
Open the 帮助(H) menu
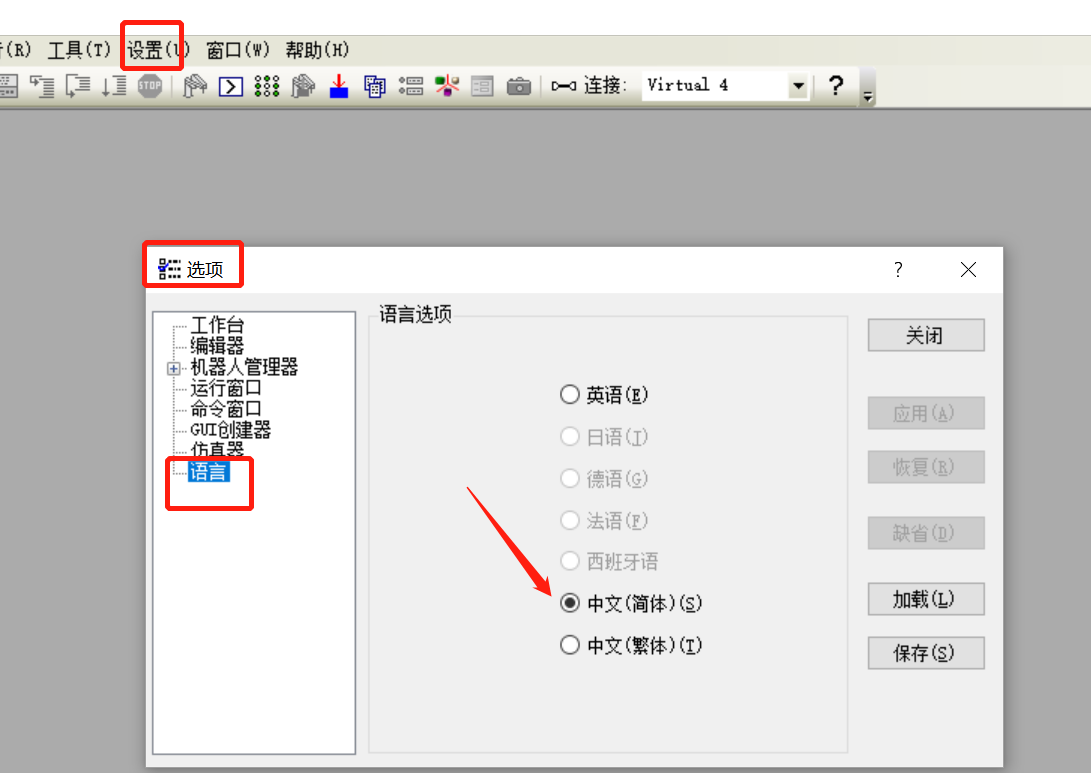tap(317, 50)
